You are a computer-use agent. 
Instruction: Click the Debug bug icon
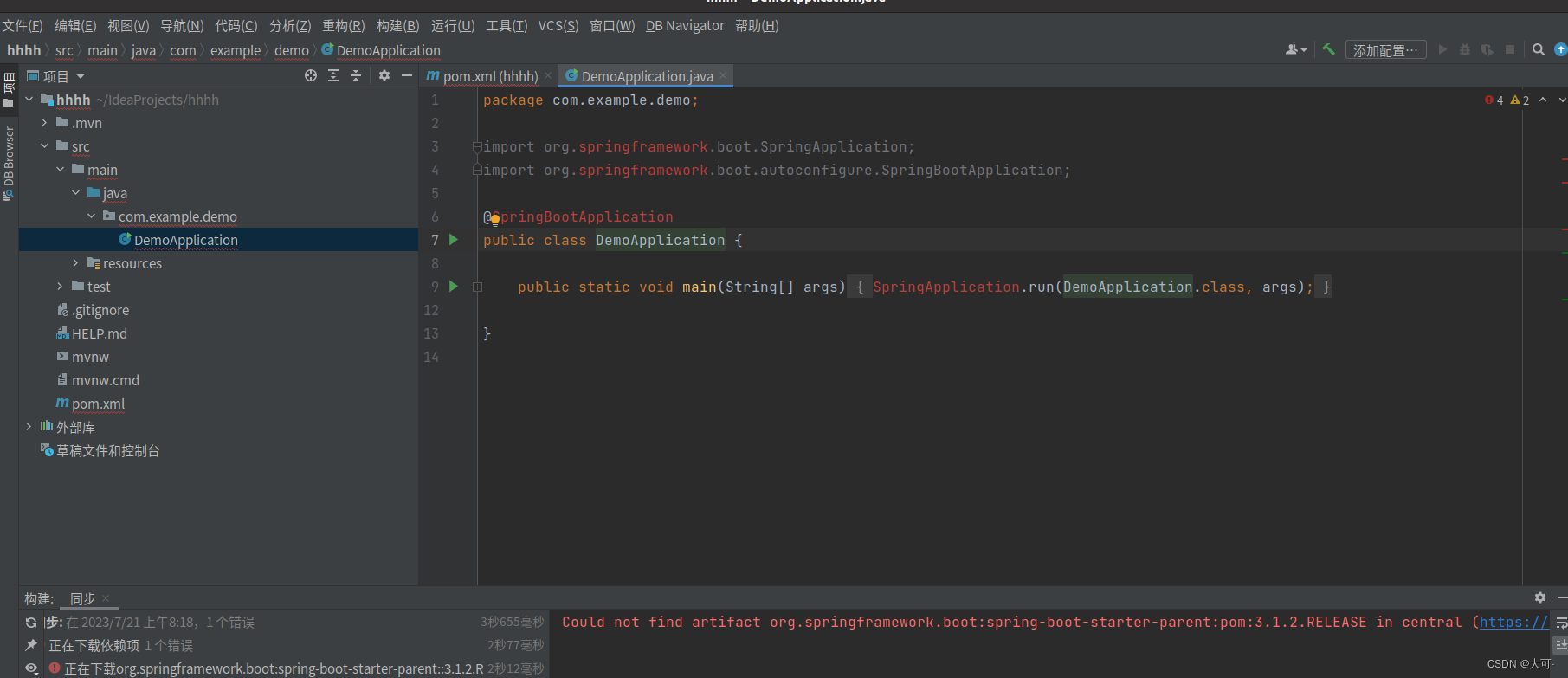tap(1465, 50)
